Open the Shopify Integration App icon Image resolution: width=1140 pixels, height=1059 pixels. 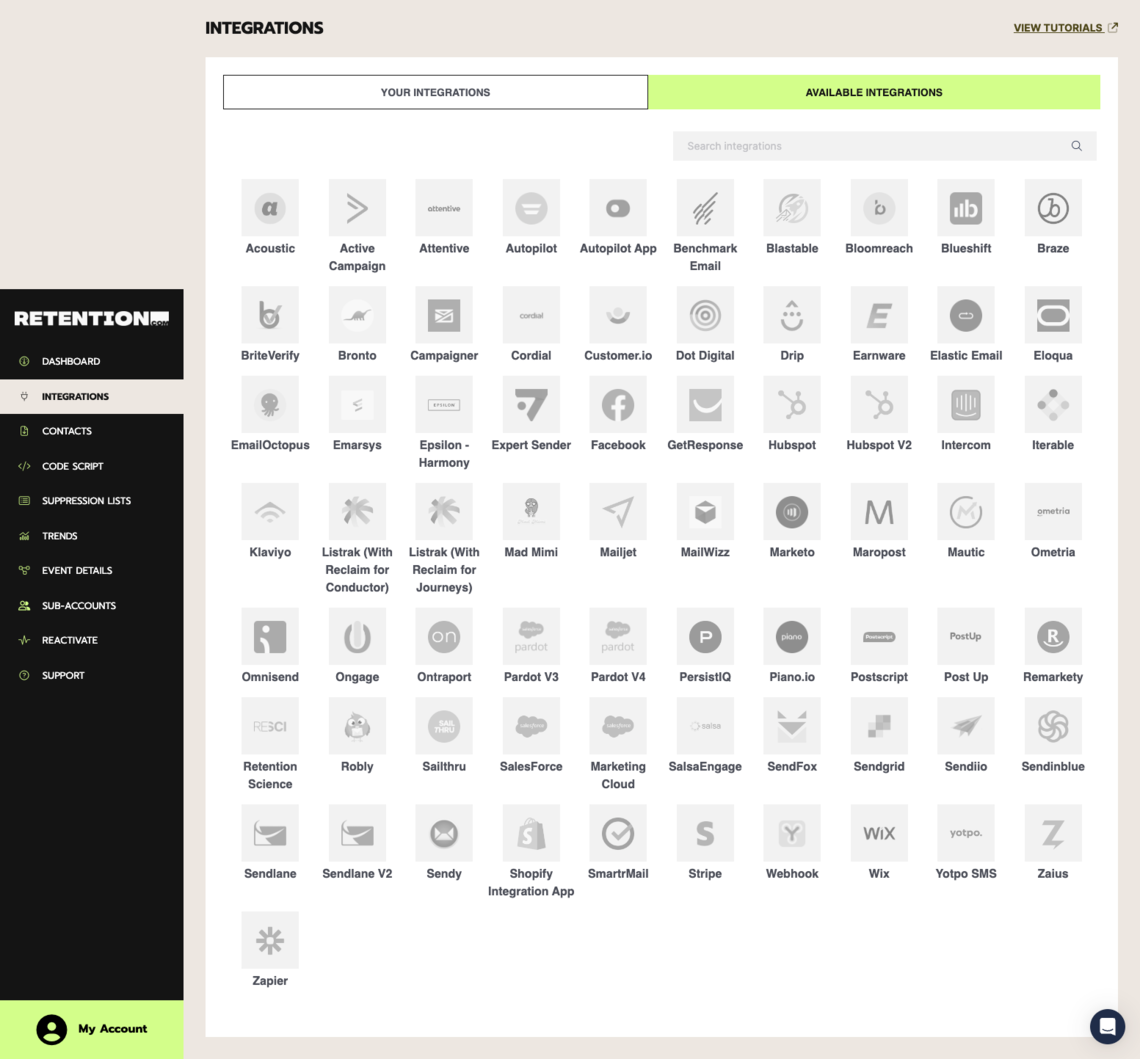[x=531, y=833]
